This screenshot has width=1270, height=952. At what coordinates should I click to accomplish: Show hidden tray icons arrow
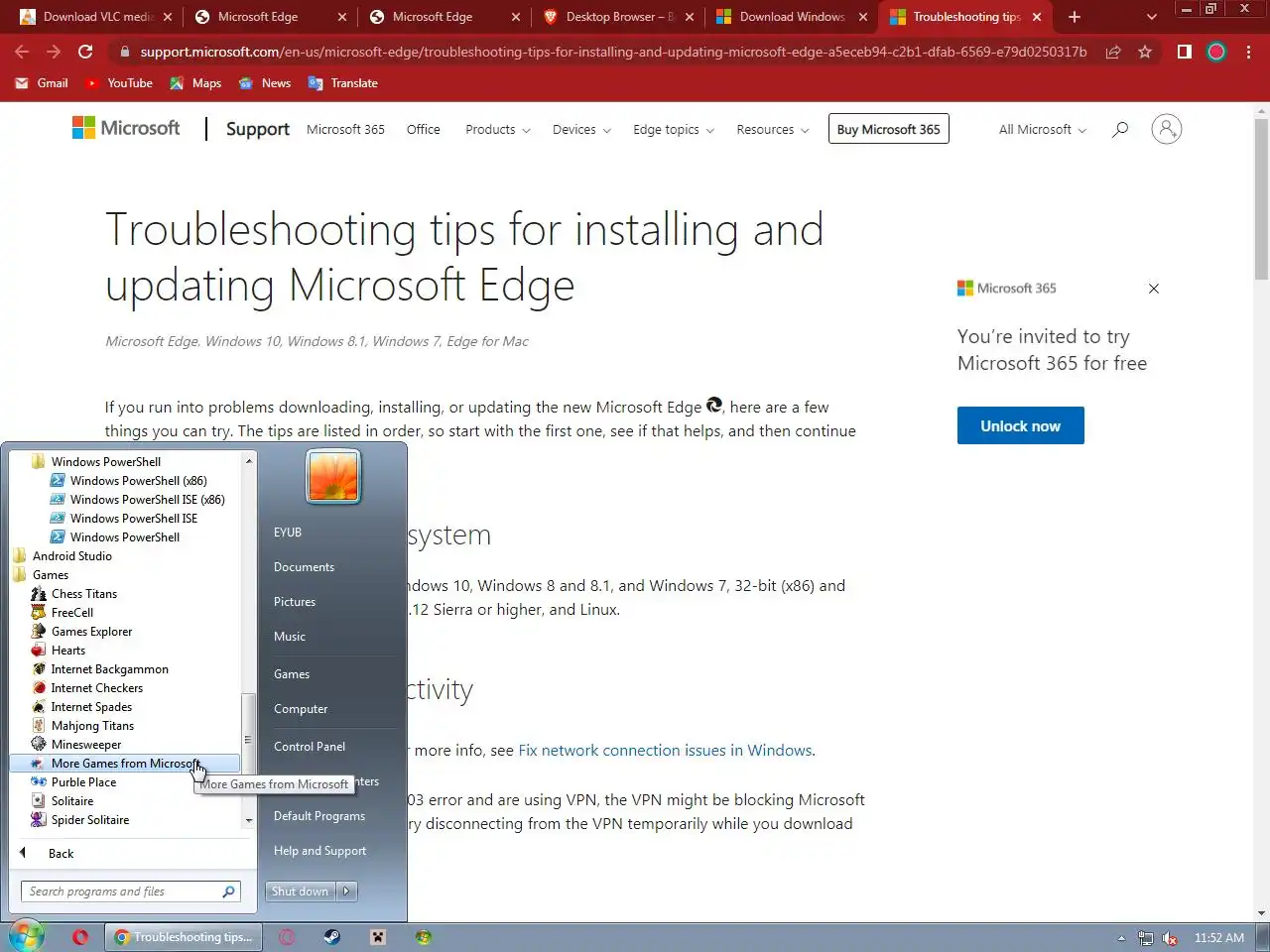tap(1121, 938)
